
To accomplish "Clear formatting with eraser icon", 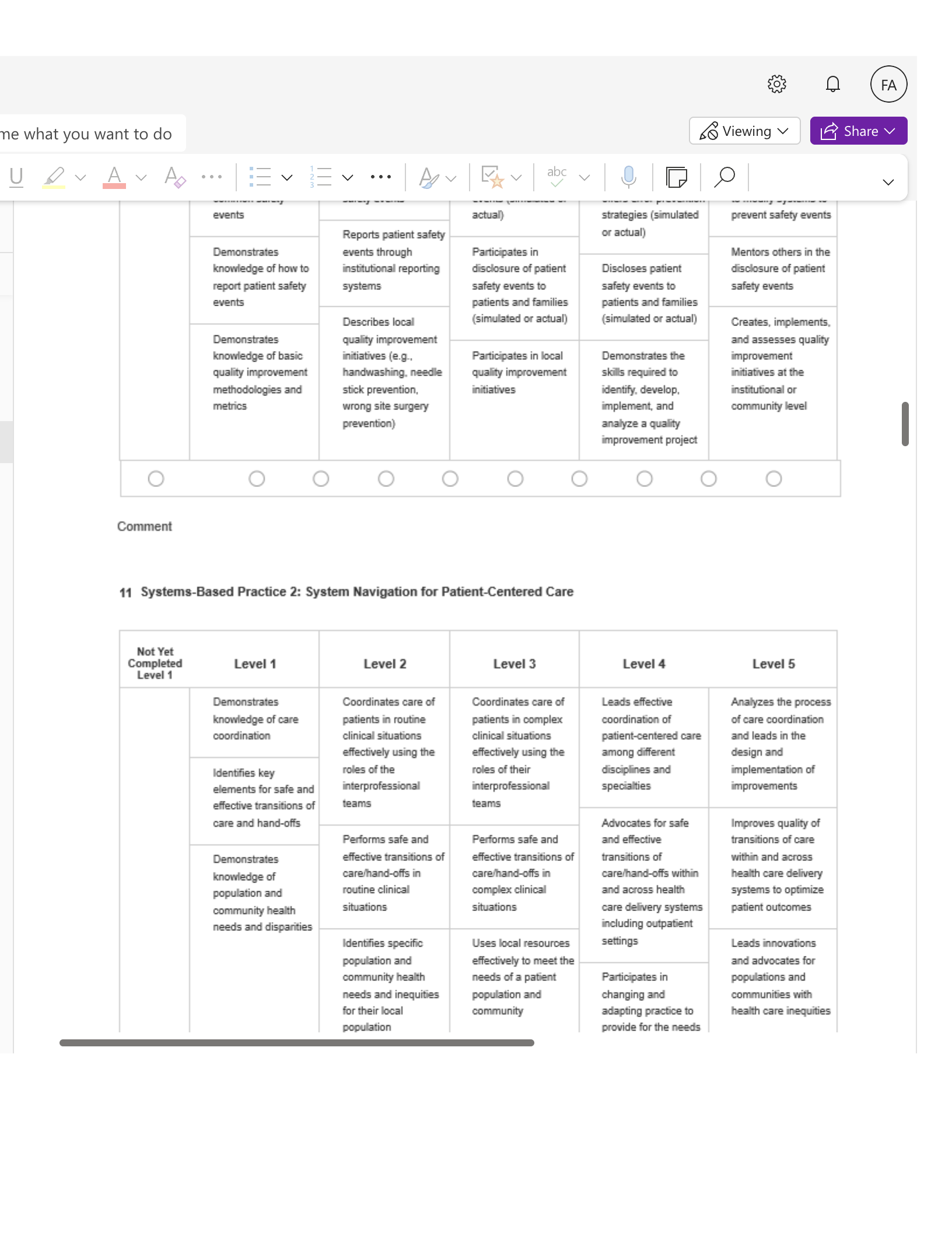I will pyautogui.click(x=174, y=177).
